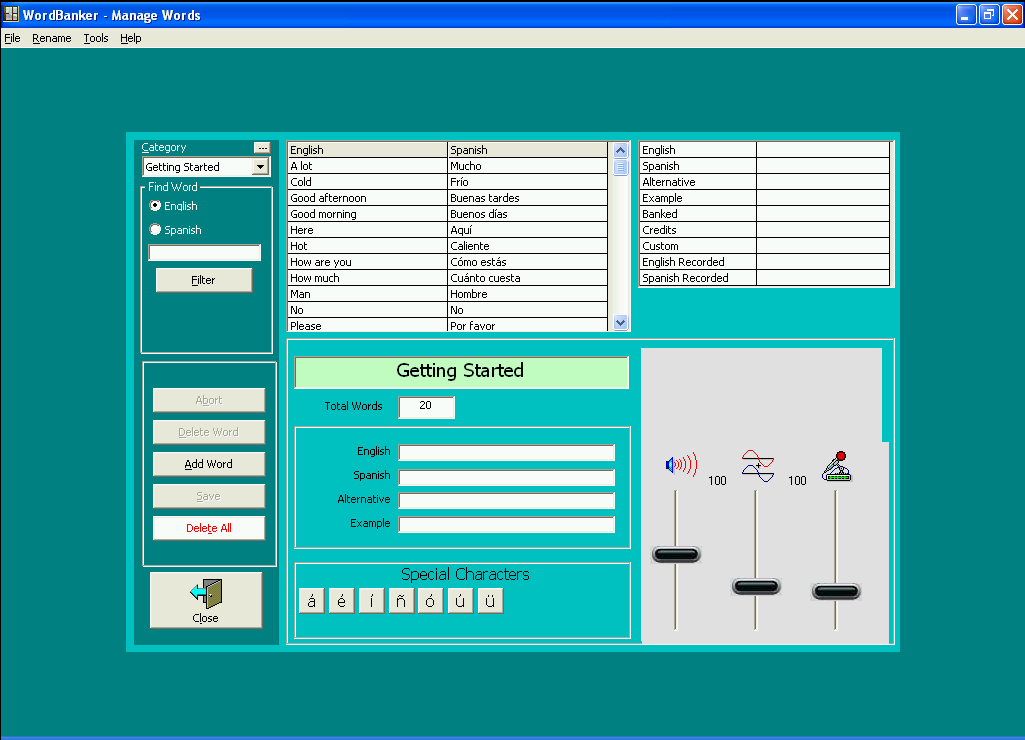Click the Abort button
1025x740 pixels.
(x=209, y=400)
